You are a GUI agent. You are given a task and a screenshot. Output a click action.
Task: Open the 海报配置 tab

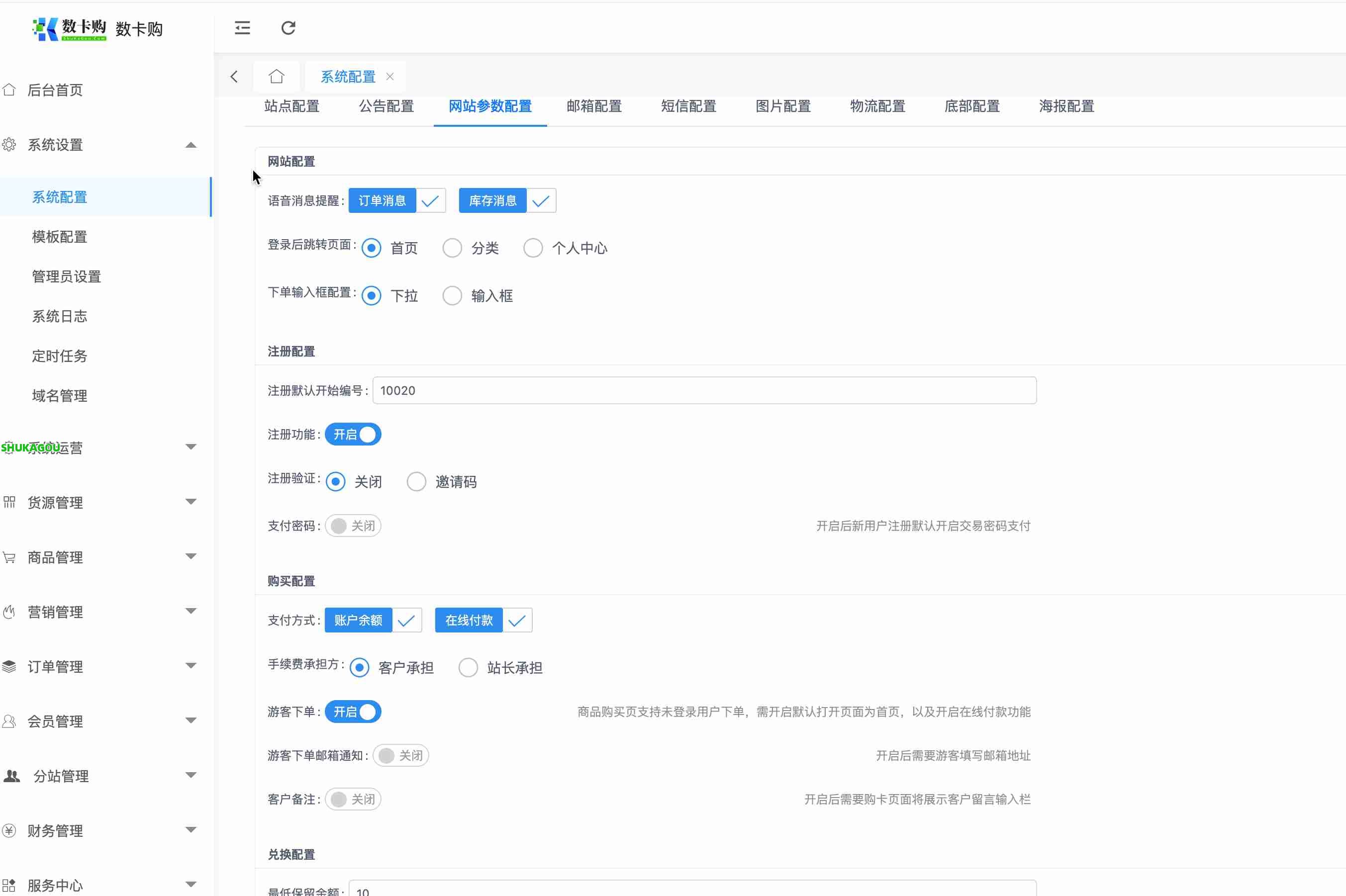tap(1065, 106)
